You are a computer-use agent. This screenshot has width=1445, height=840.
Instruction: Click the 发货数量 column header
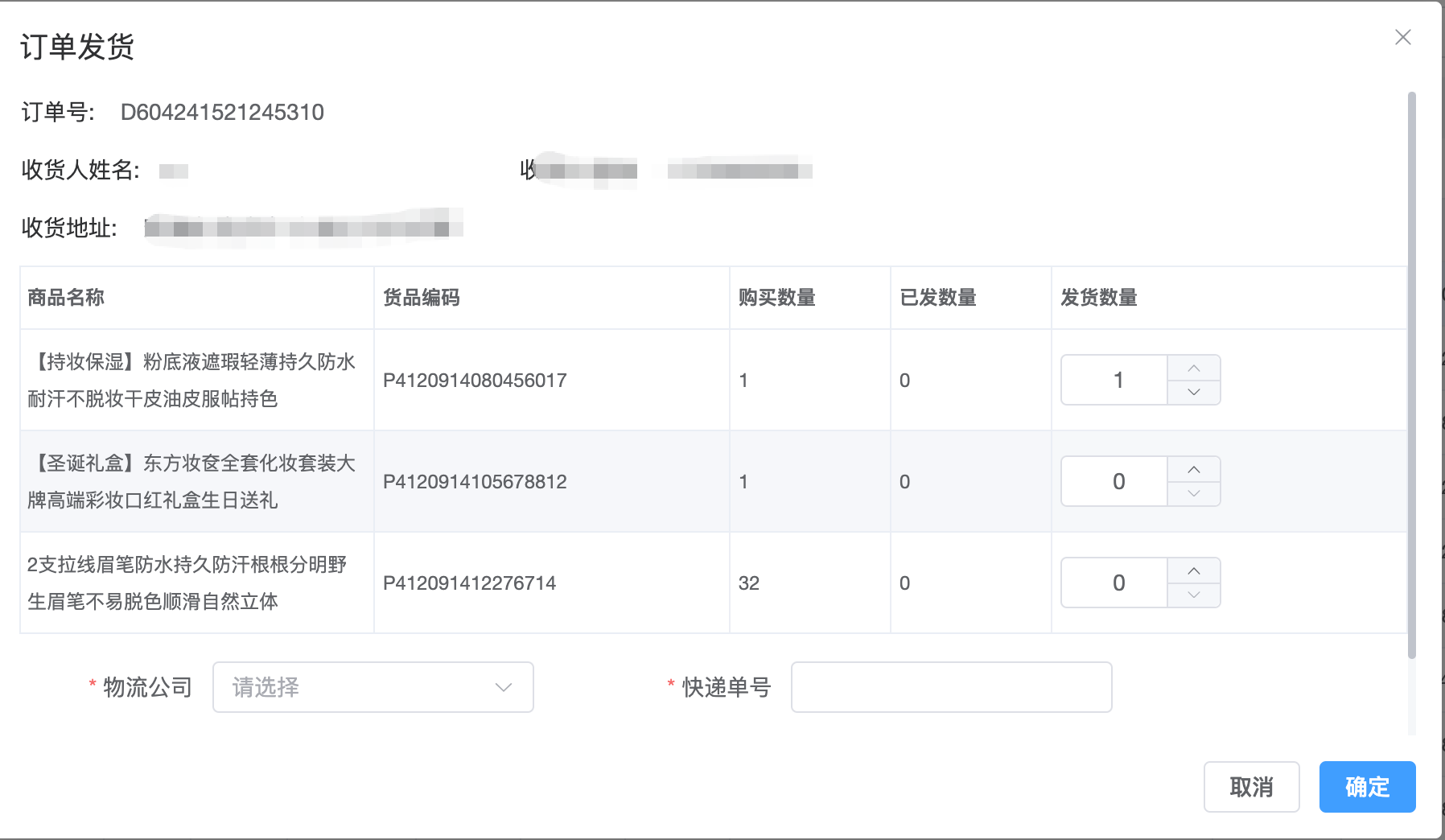pos(1099,298)
